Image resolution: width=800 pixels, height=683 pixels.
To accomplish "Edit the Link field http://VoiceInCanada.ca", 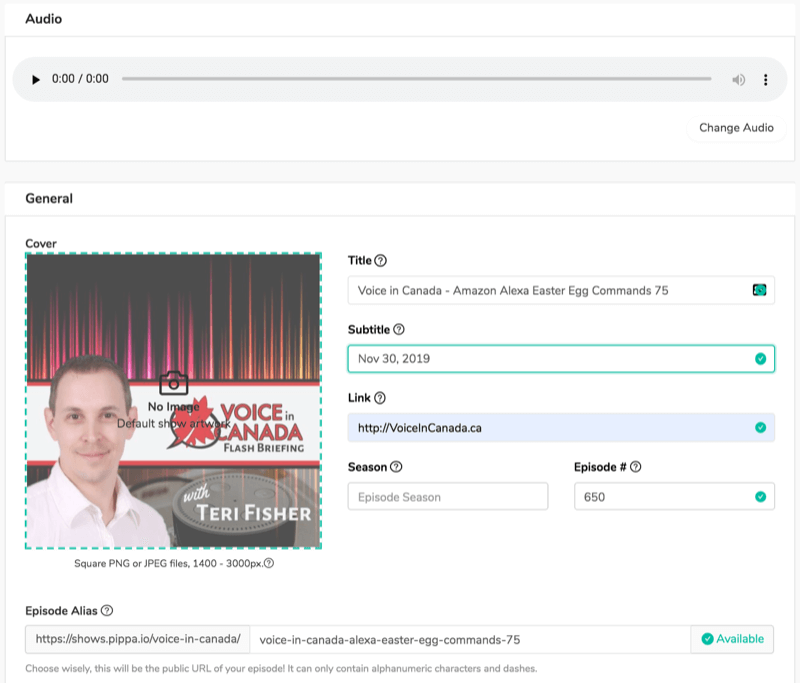I will tap(561, 427).
